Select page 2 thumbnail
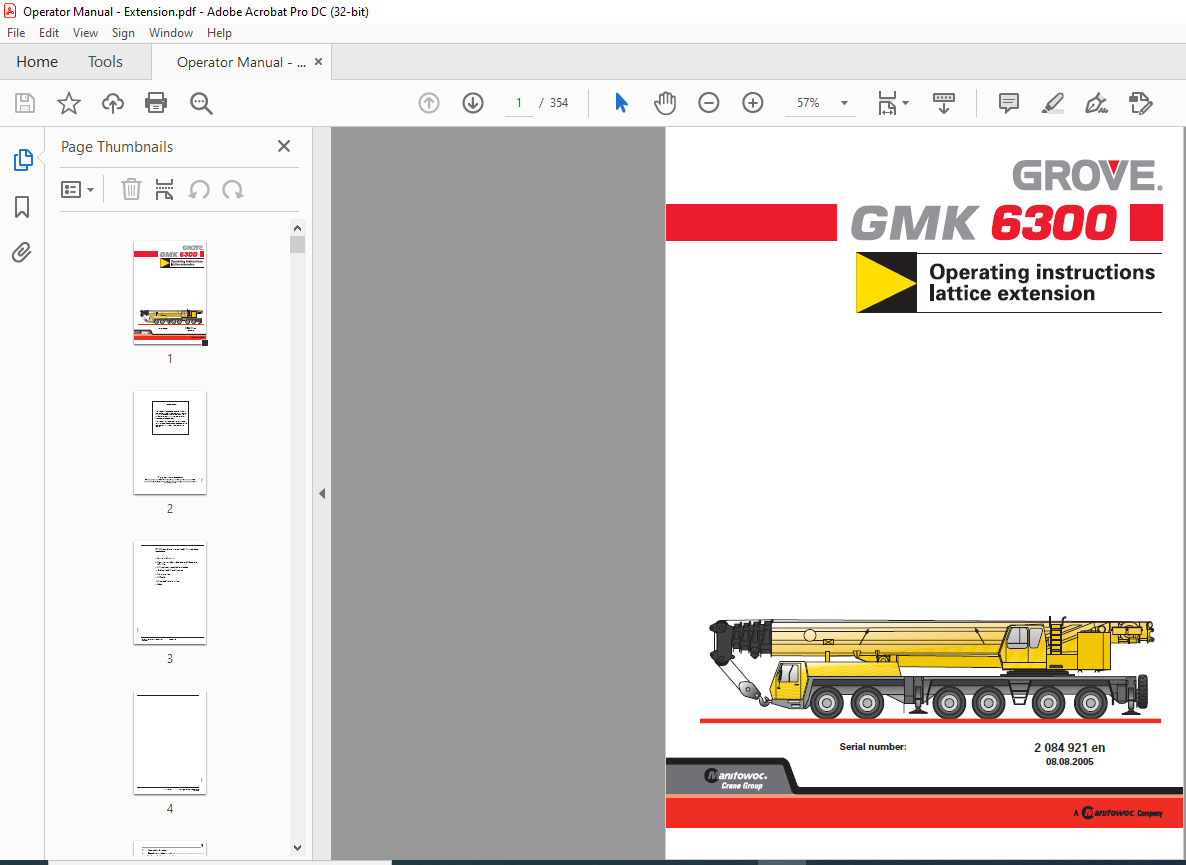This screenshot has height=865, width=1186. [x=169, y=442]
